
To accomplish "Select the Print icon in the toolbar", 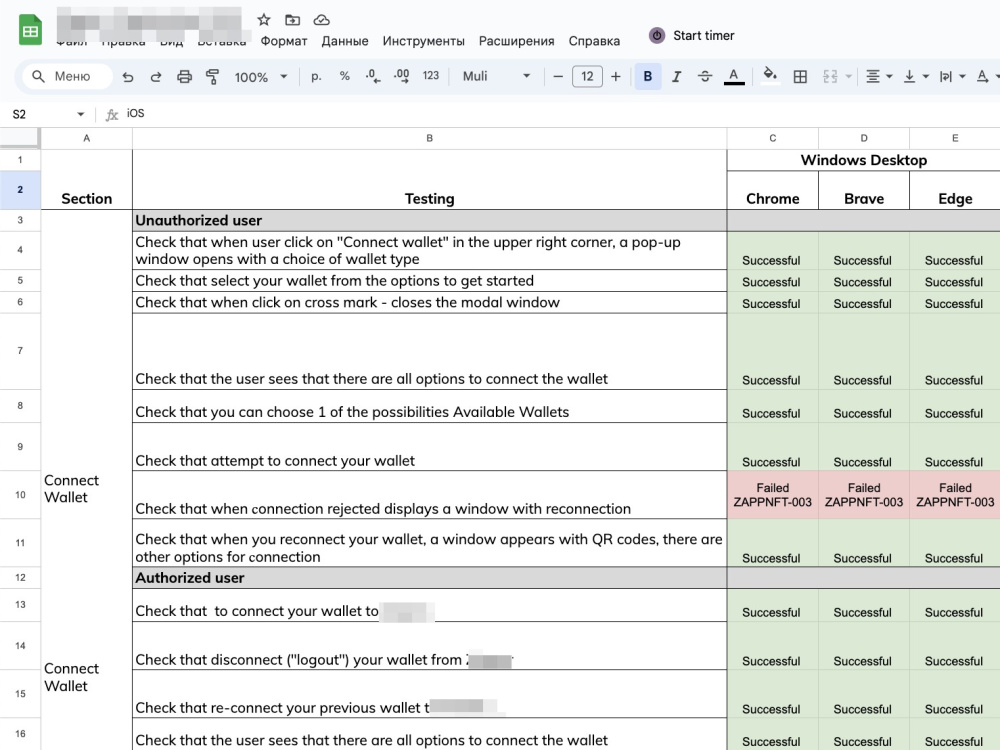I will pyautogui.click(x=184, y=75).
